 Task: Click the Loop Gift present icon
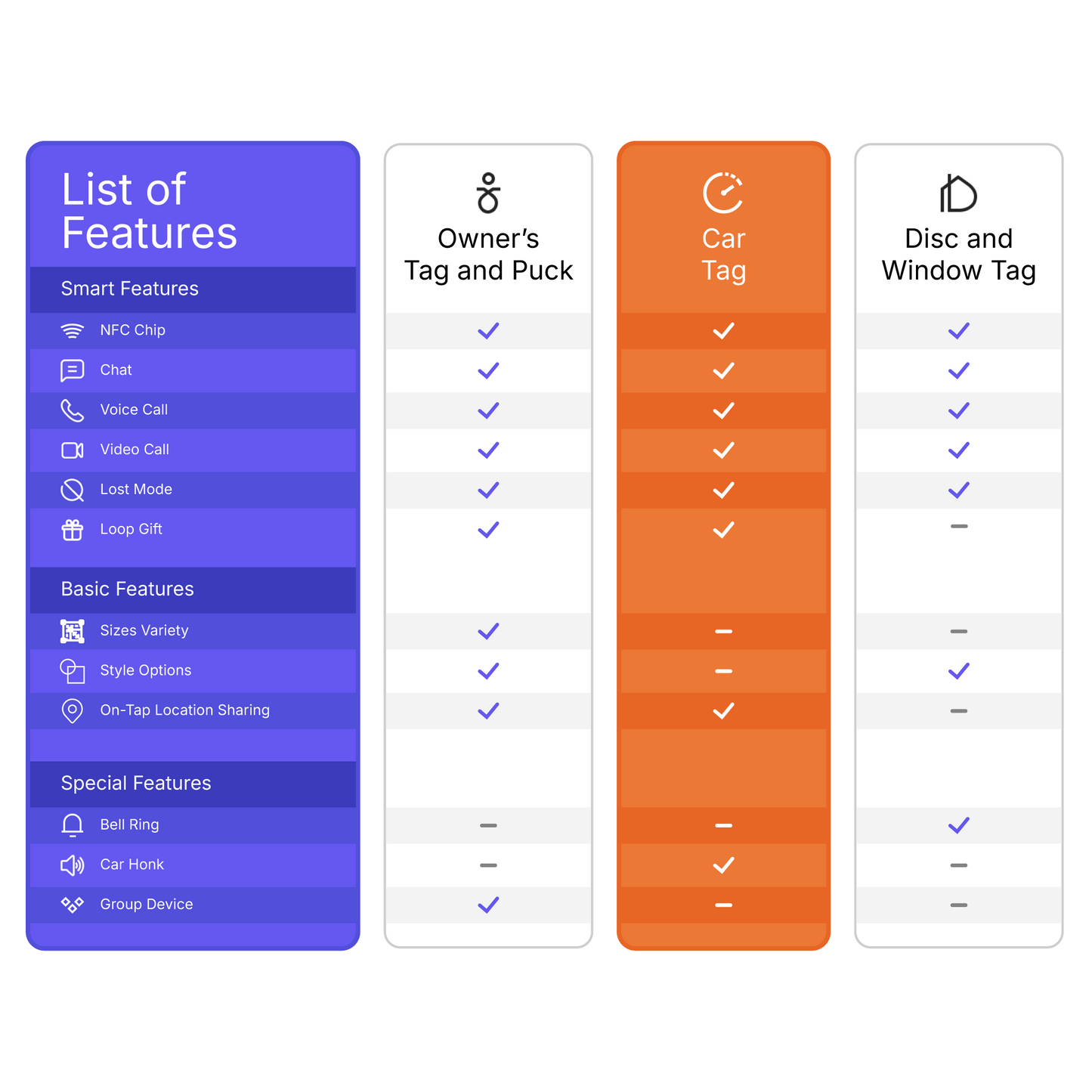[73, 530]
